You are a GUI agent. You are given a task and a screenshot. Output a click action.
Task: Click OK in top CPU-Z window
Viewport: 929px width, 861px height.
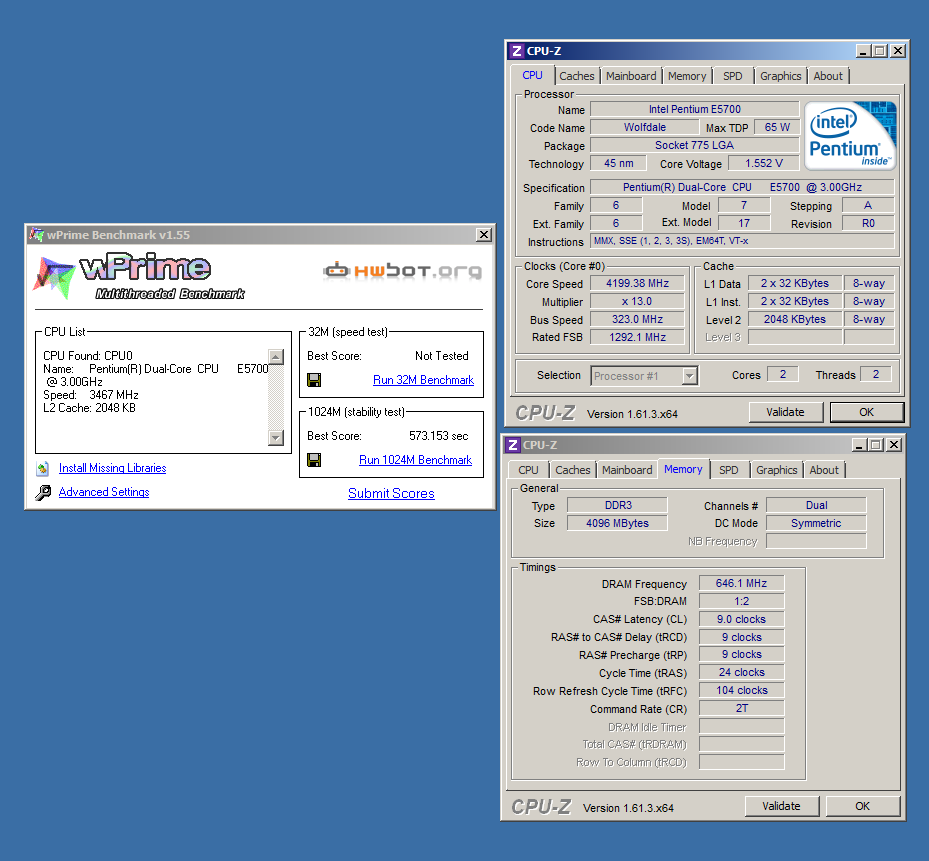(x=867, y=412)
